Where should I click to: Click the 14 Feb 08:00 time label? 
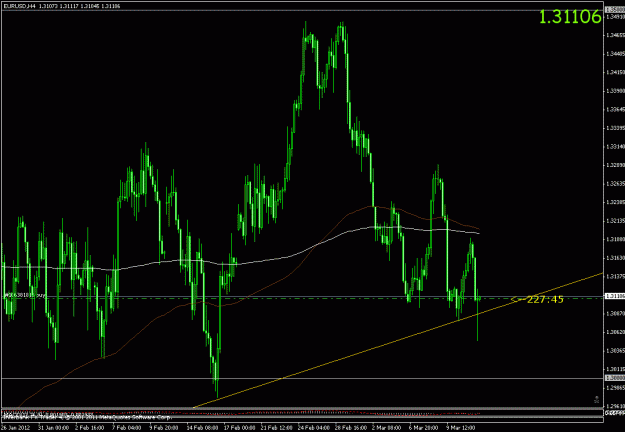click(202, 428)
